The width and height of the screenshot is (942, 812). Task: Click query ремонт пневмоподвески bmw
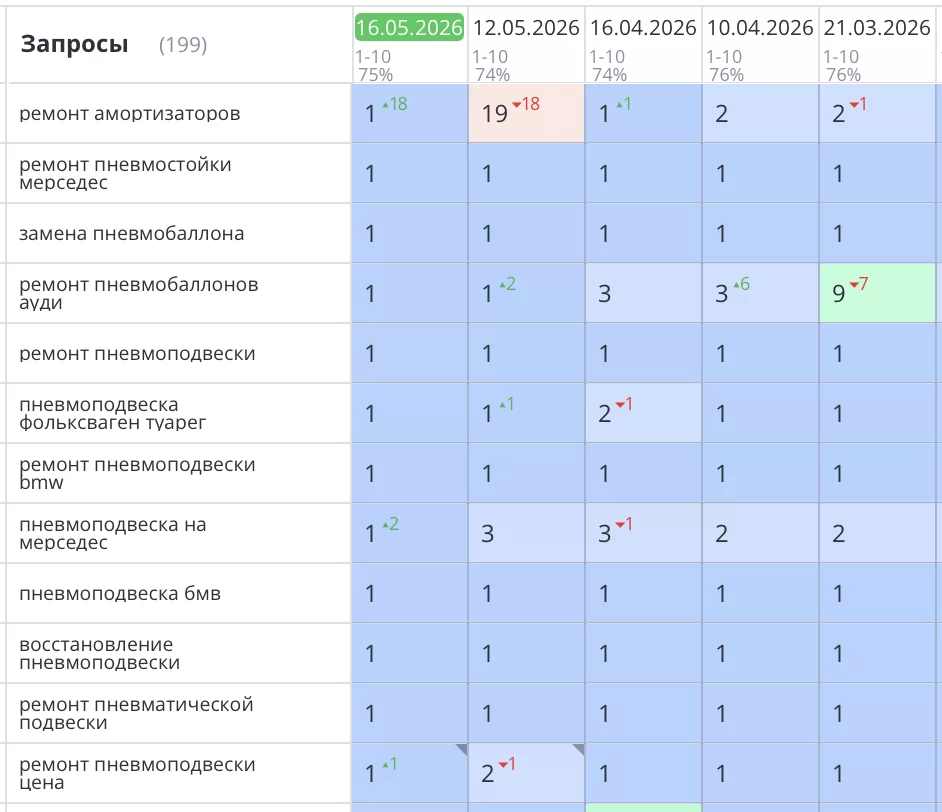coord(137,474)
